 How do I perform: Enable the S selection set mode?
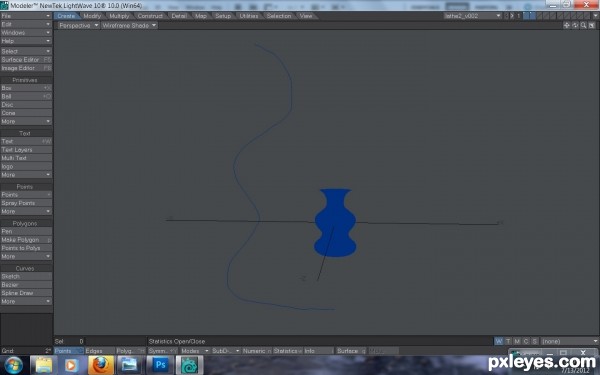click(535, 341)
